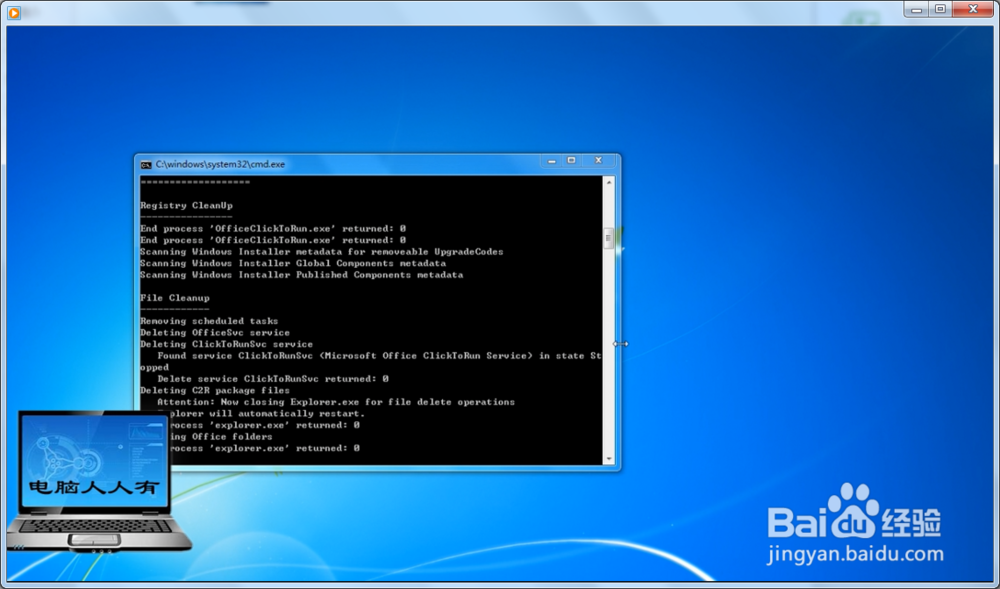Click 'Removing scheduled tasks' line
Viewport: 1000px width, 589px height.
point(209,321)
